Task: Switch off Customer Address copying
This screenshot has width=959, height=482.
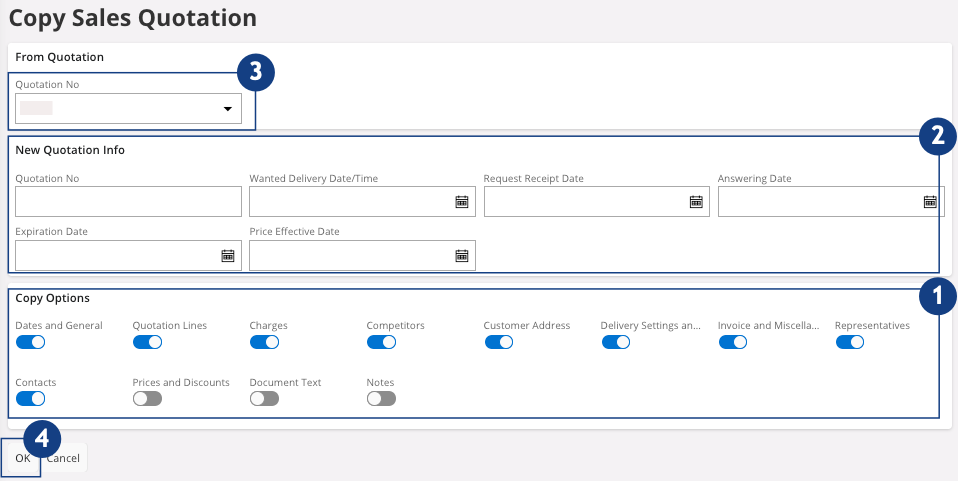Action: pos(498,342)
